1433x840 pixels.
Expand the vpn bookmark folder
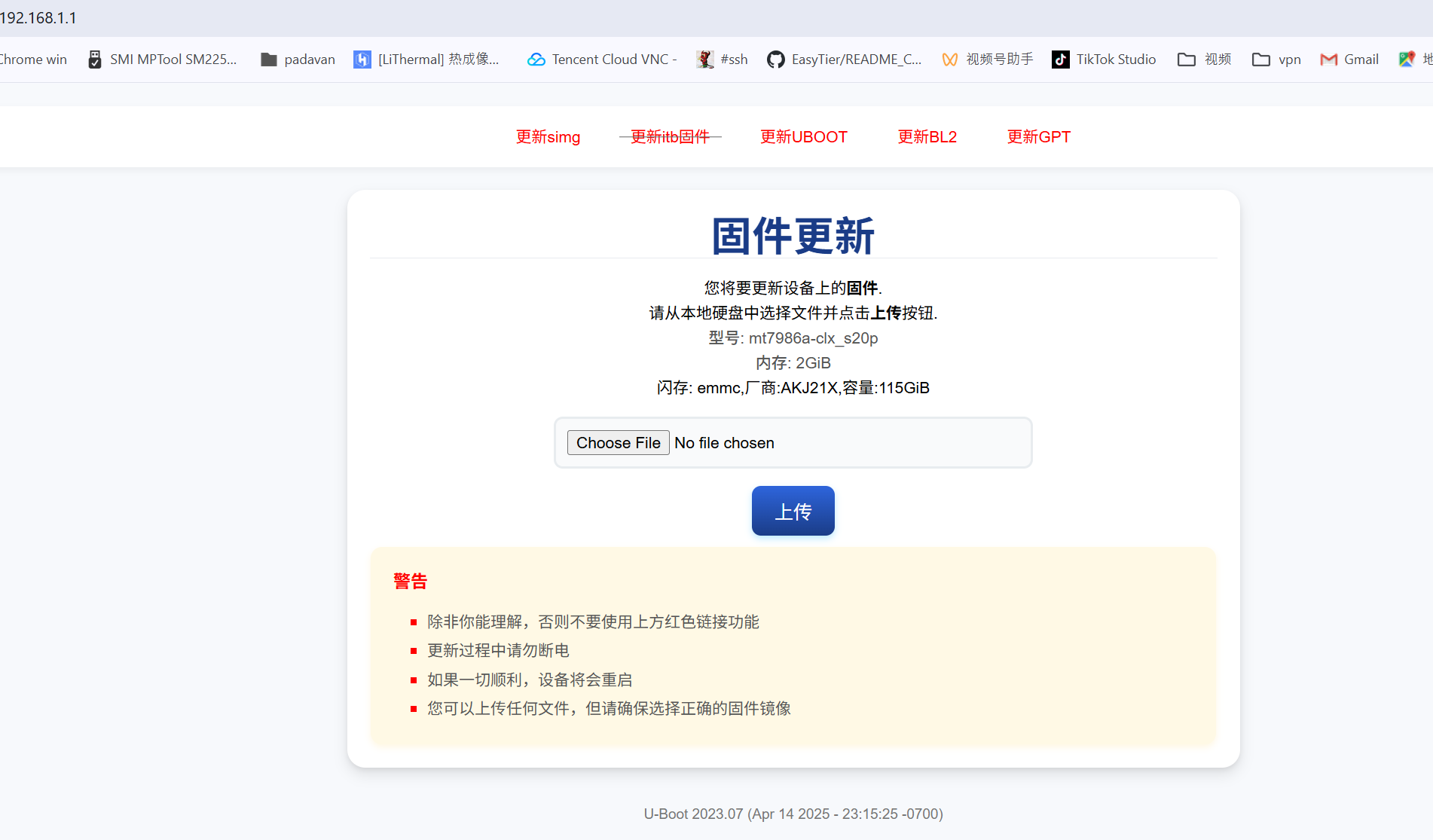[x=1276, y=60]
